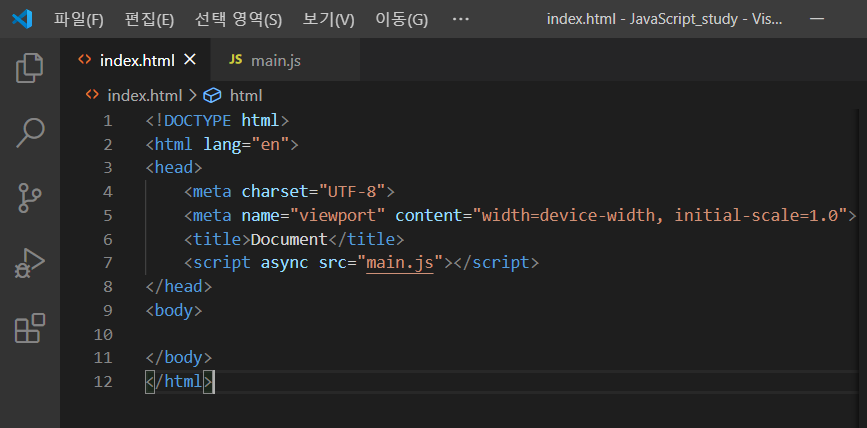
Task: Click the index.html tab file icon
Action: tap(85, 60)
